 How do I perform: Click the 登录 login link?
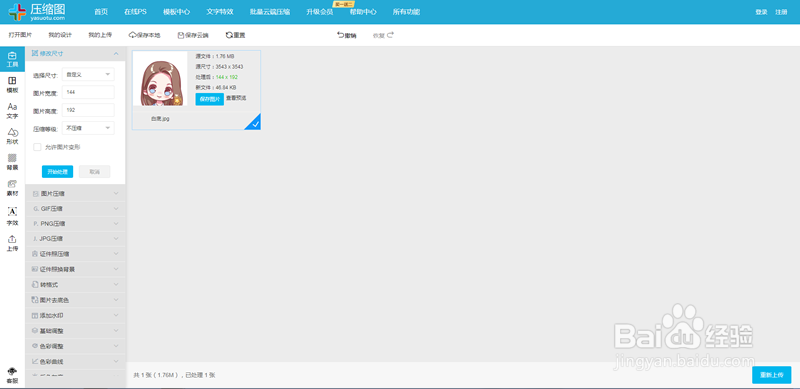pyautogui.click(x=761, y=12)
